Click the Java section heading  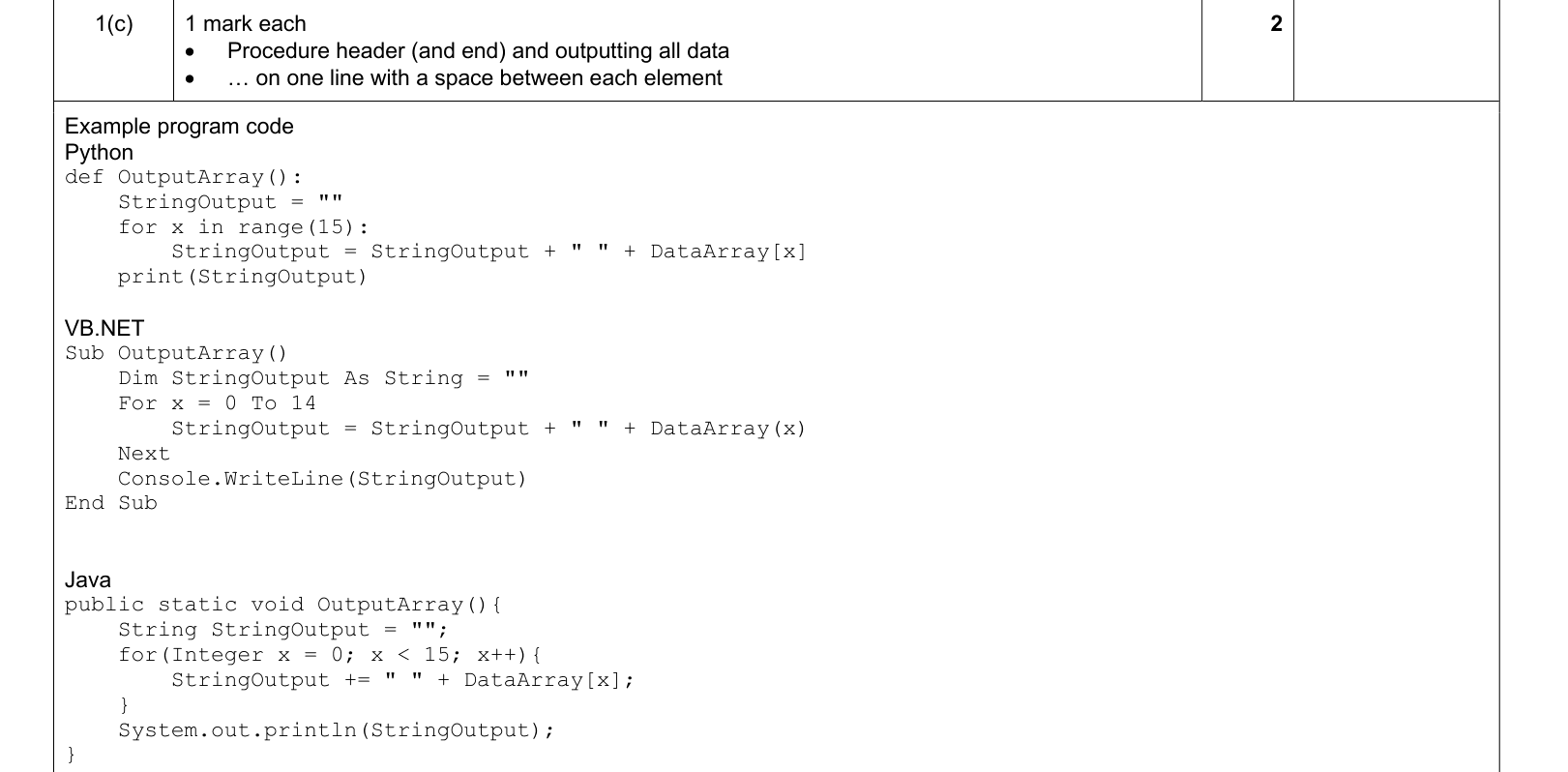pyautogui.click(x=88, y=580)
